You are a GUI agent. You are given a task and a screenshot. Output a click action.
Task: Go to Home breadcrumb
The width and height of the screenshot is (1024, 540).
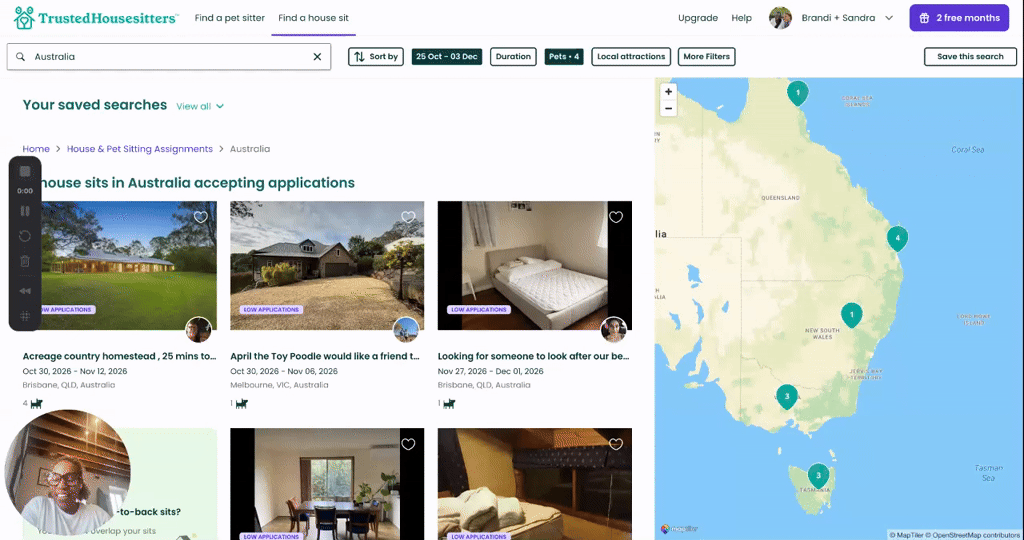click(x=36, y=149)
